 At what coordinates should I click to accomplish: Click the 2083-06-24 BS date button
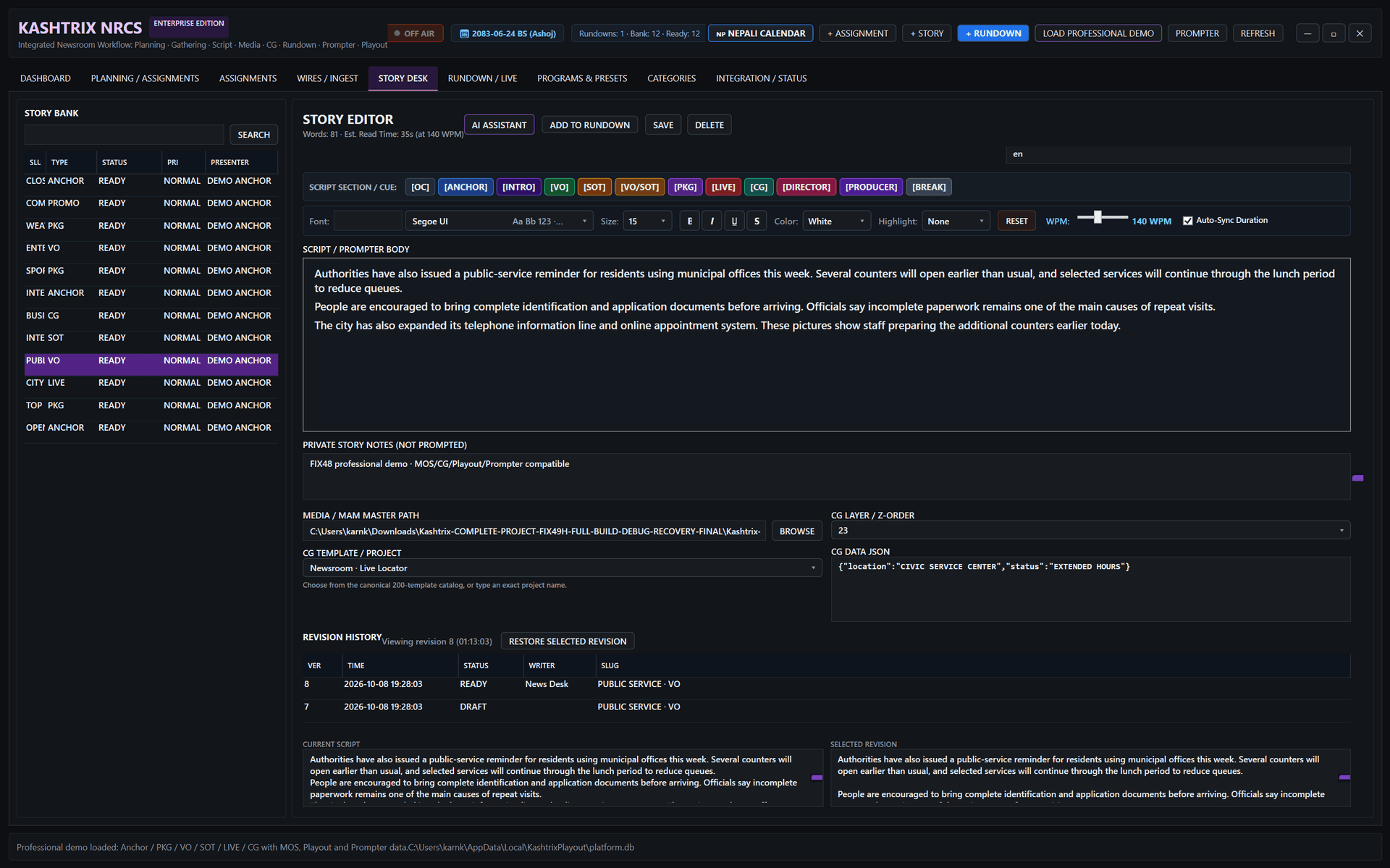508,34
